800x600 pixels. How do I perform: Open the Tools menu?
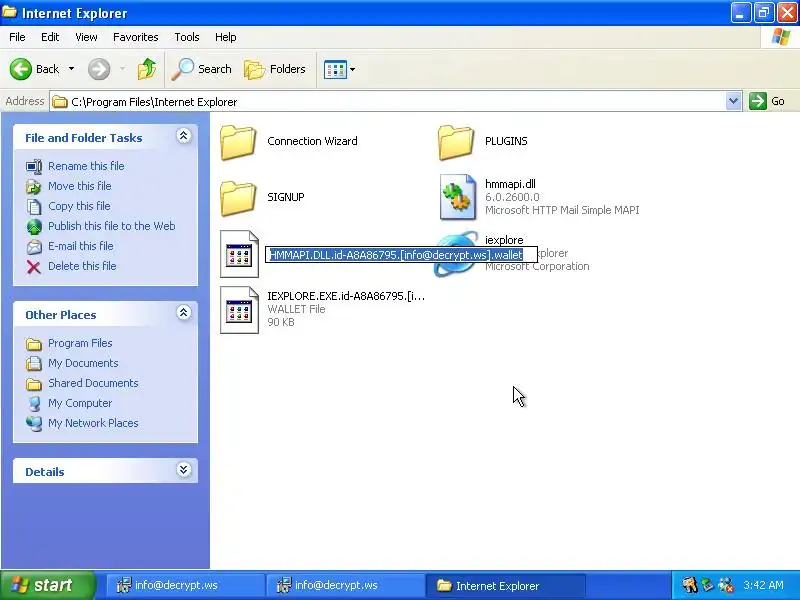[x=187, y=37]
